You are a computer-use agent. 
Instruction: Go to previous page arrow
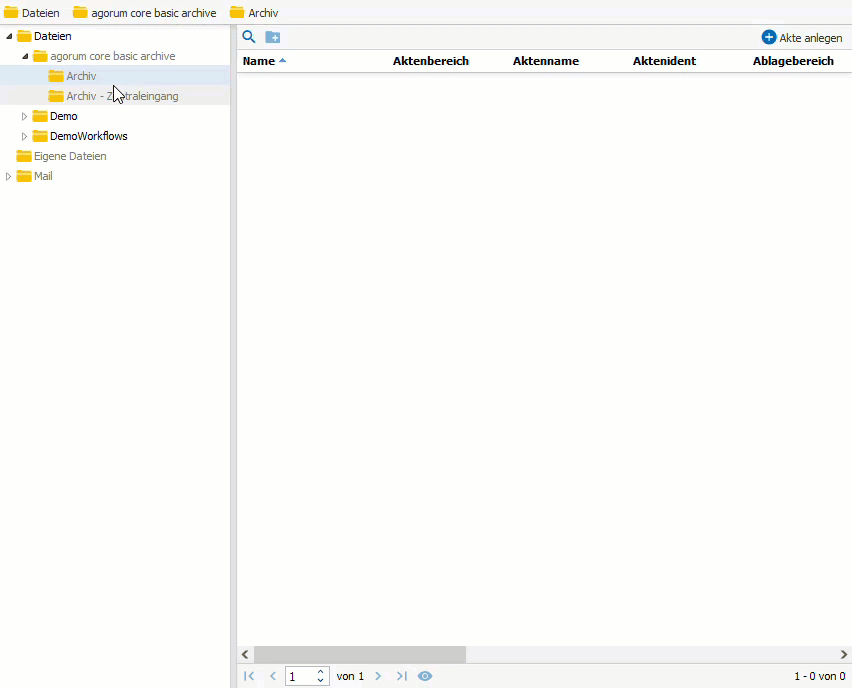[273, 676]
